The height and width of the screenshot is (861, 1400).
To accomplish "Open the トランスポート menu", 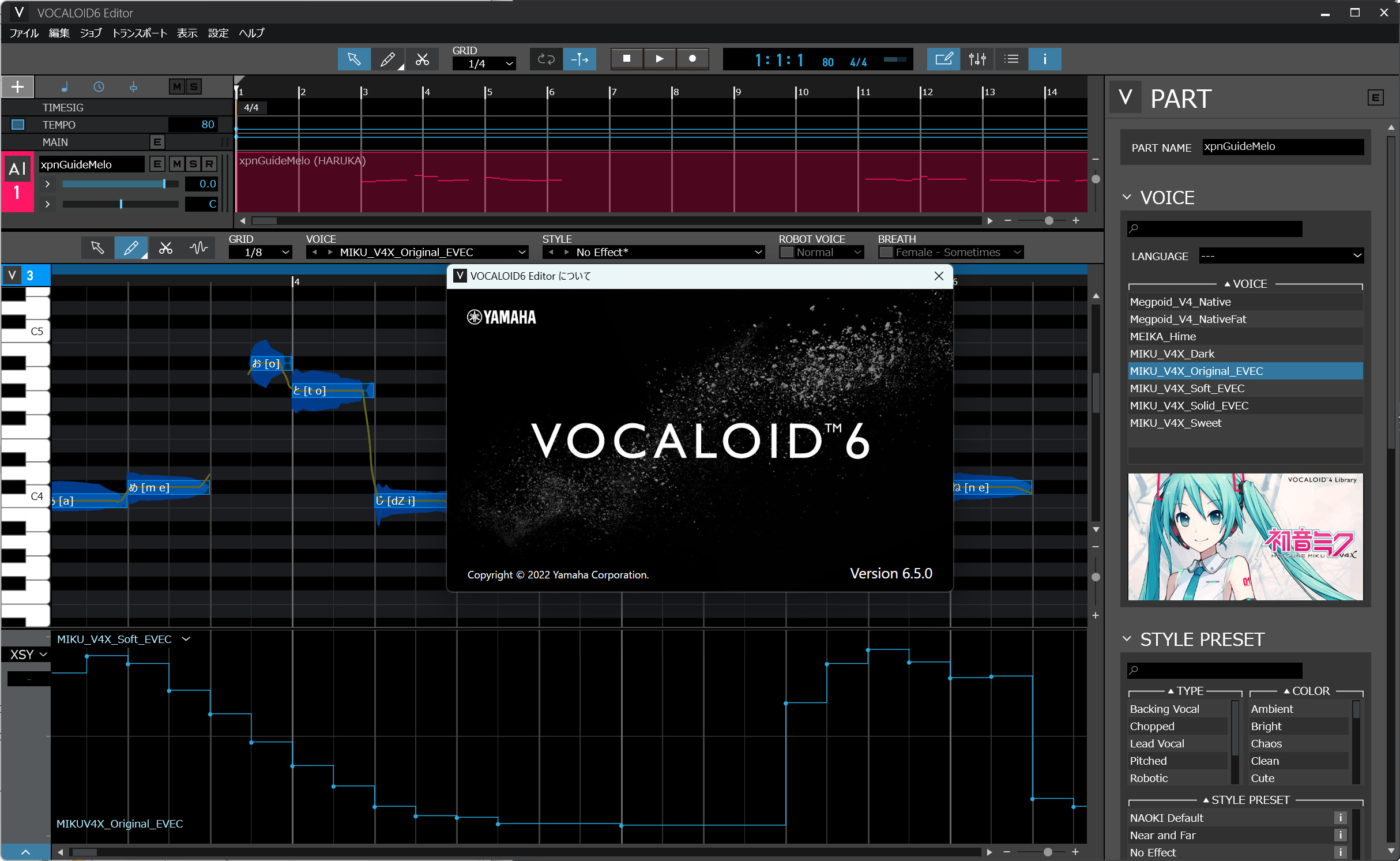I will pyautogui.click(x=140, y=33).
